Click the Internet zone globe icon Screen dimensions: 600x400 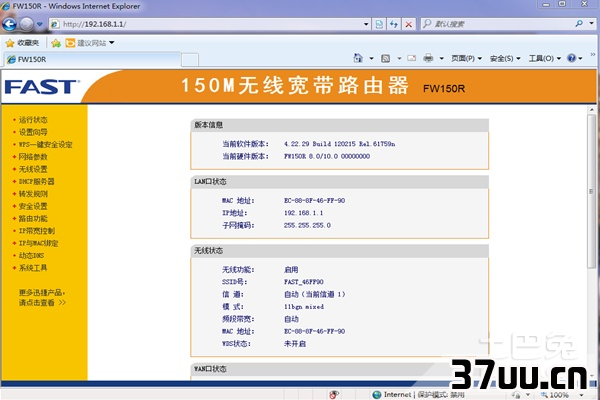pyautogui.click(x=377, y=395)
